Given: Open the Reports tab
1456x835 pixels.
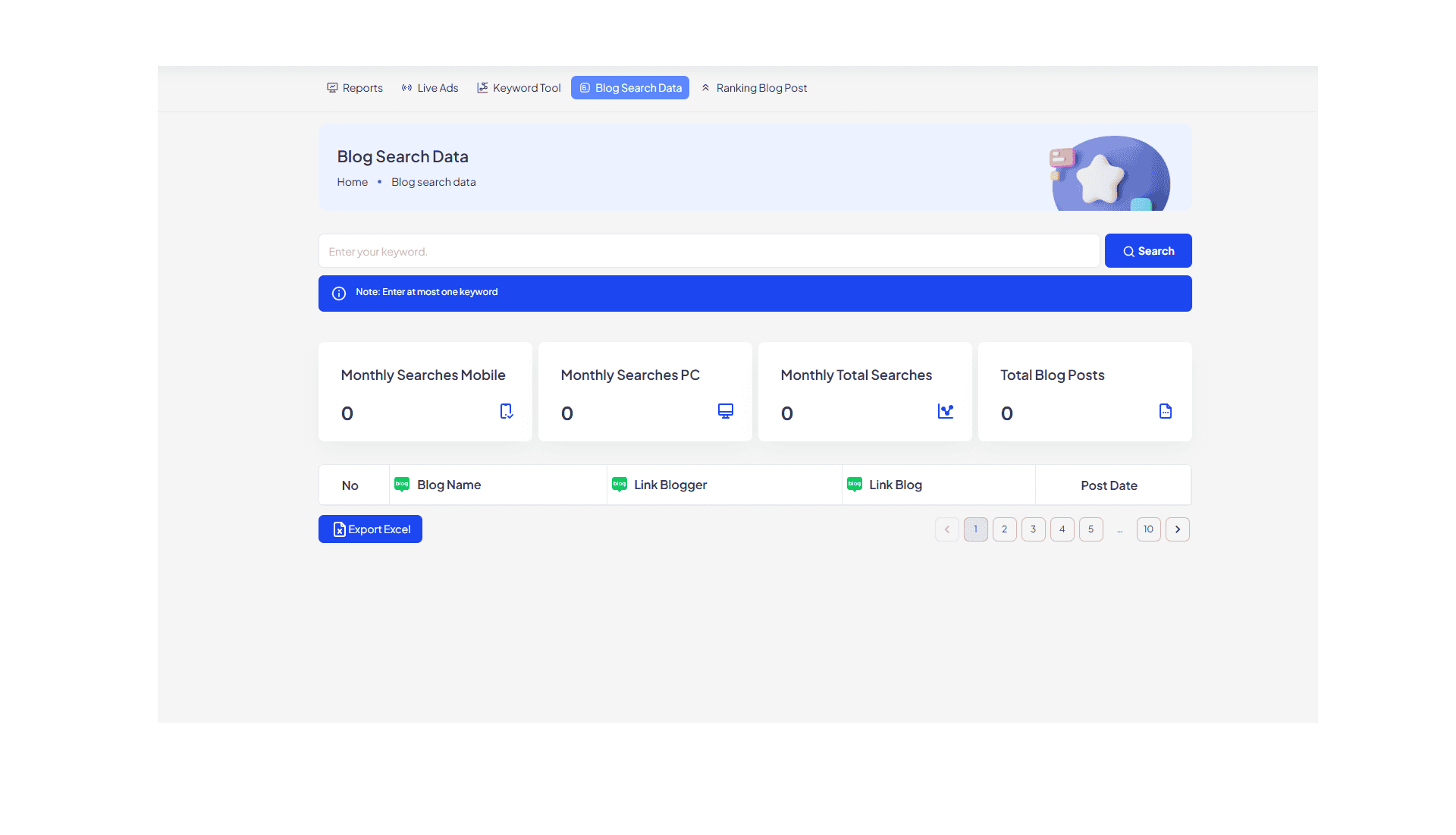Looking at the screenshot, I should click(354, 88).
